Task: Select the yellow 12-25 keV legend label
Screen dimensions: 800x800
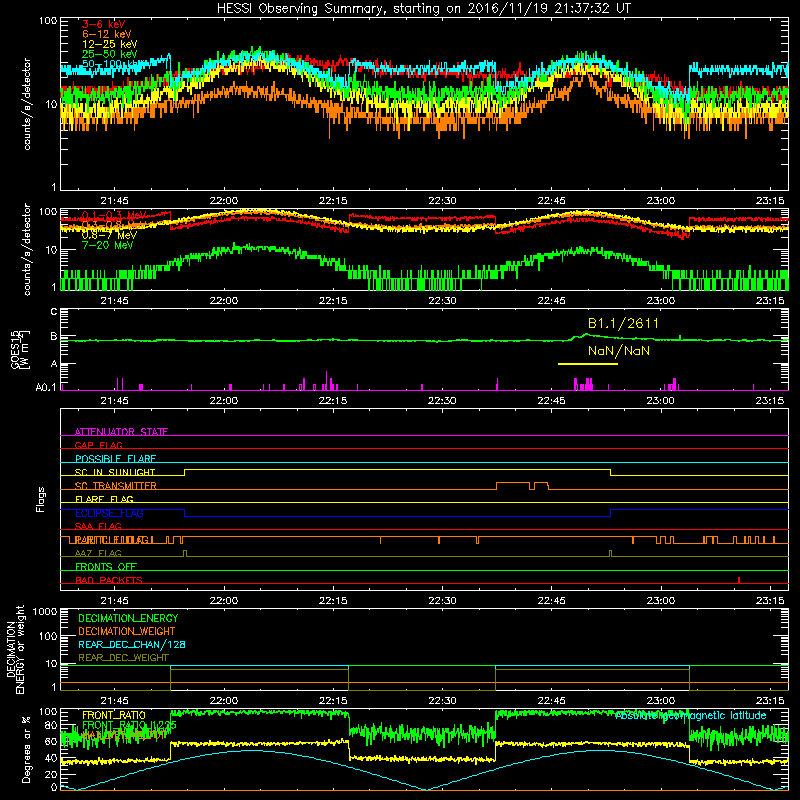Action: (x=110, y=44)
